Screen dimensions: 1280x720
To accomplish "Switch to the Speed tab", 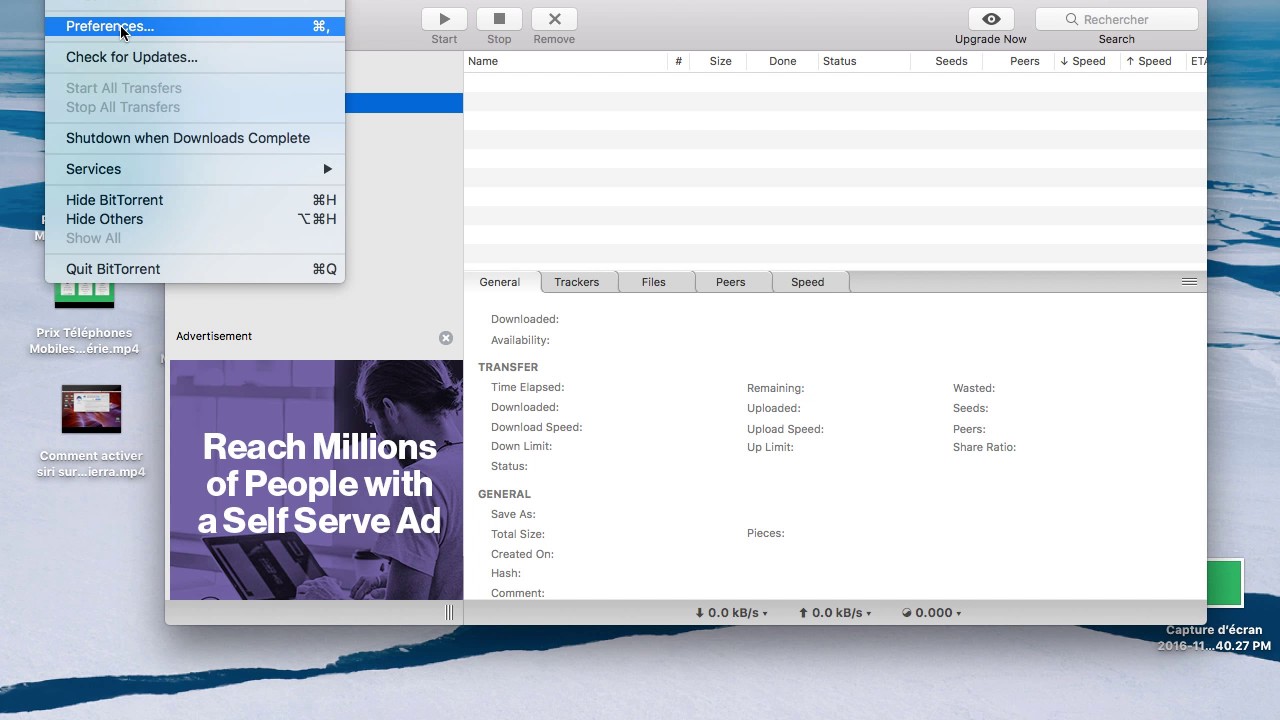I will tap(808, 282).
